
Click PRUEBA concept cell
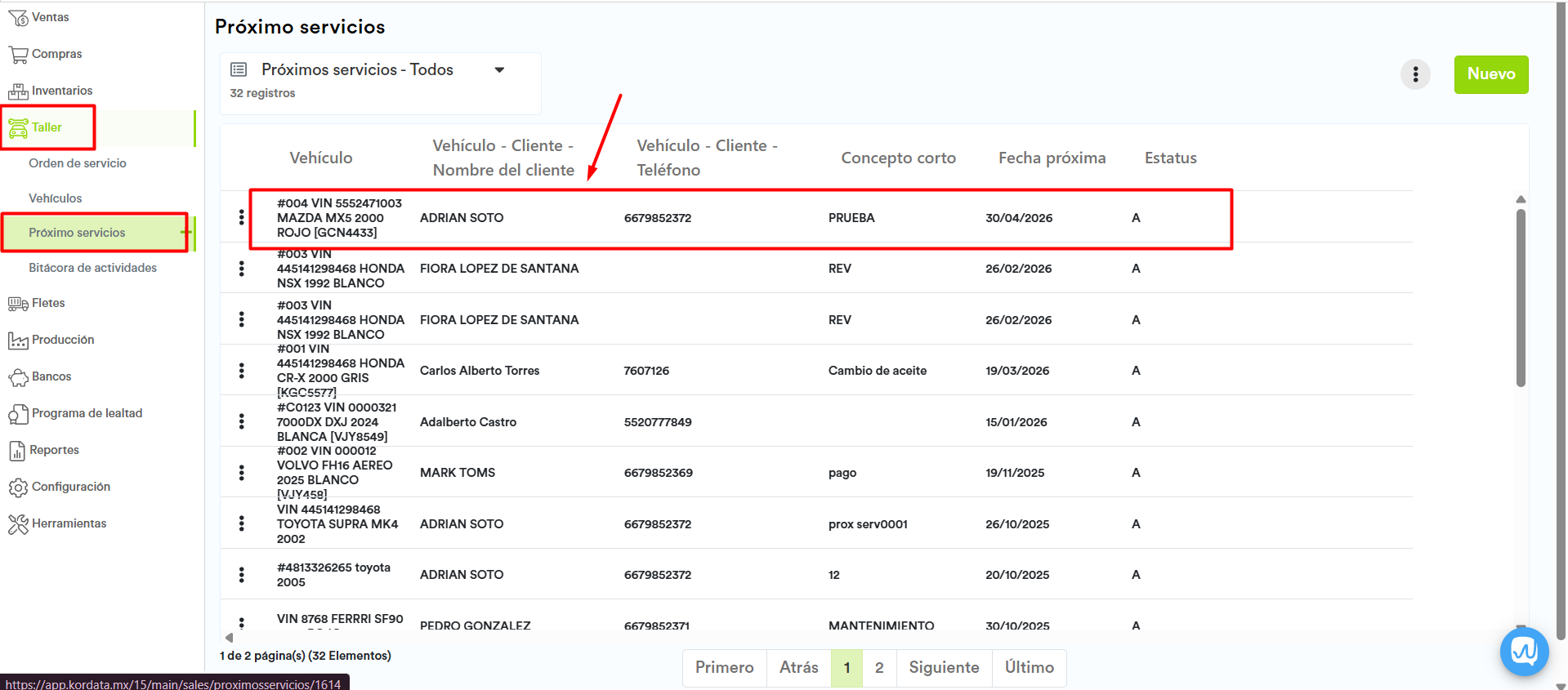tap(851, 218)
